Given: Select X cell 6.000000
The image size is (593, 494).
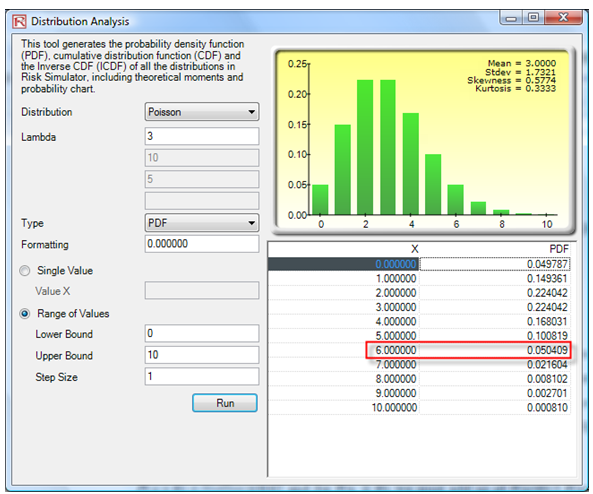Looking at the screenshot, I should pyautogui.click(x=344, y=350).
